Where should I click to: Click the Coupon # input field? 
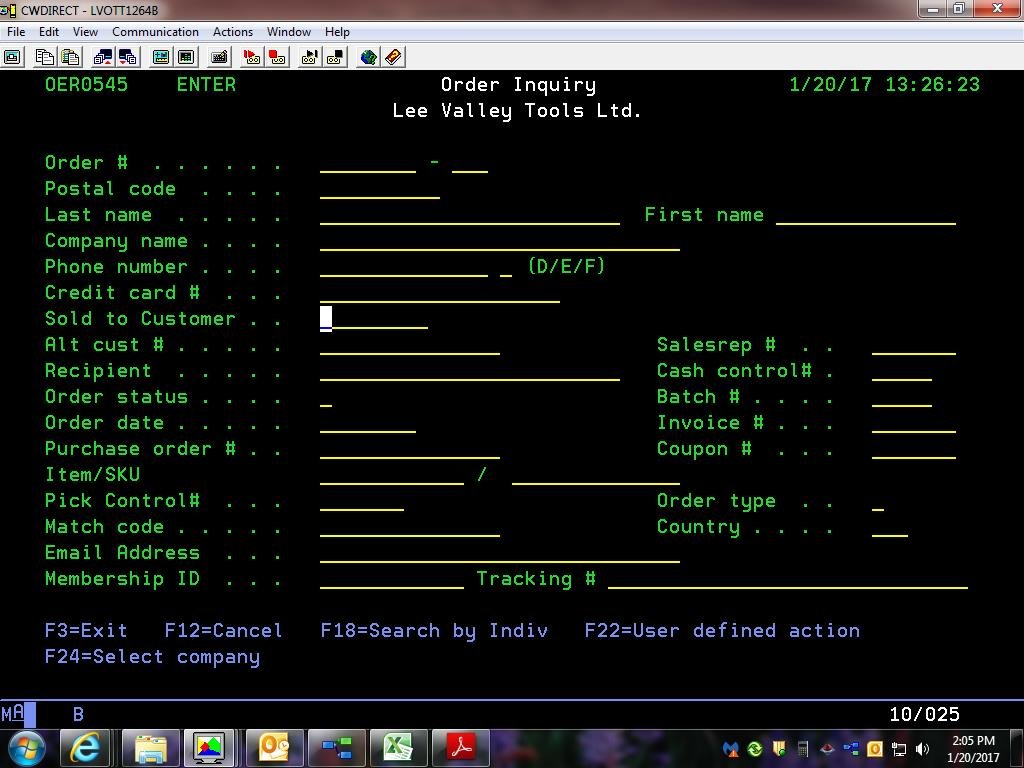pos(914,450)
